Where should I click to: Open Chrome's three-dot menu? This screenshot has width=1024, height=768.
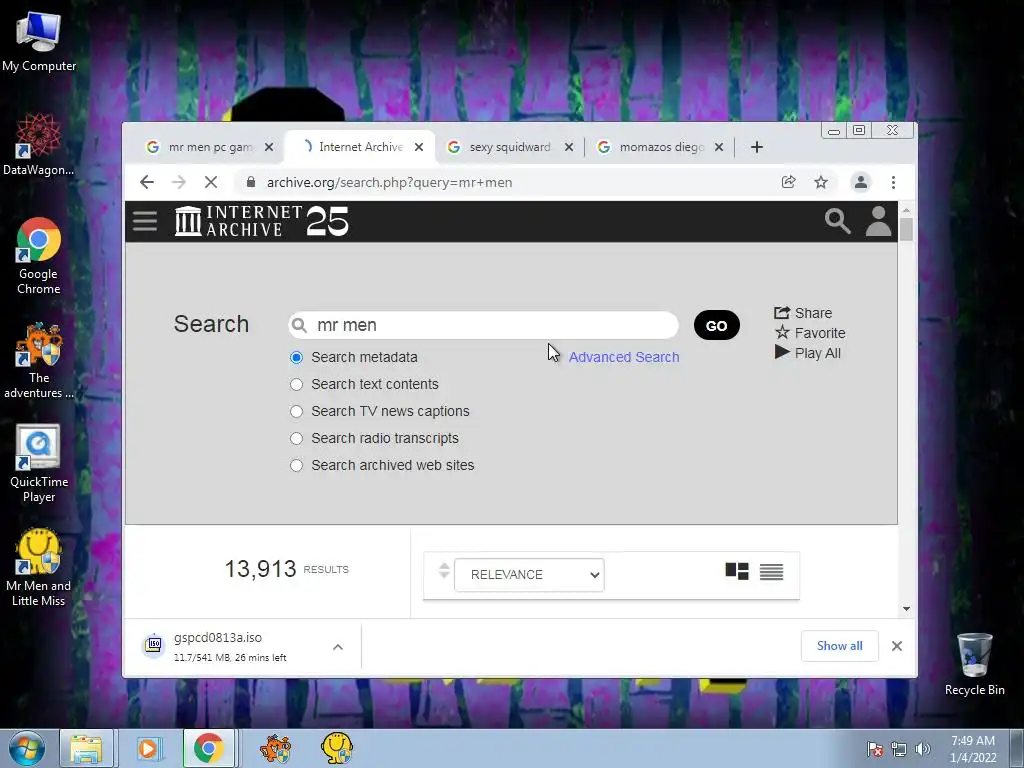coord(893,182)
